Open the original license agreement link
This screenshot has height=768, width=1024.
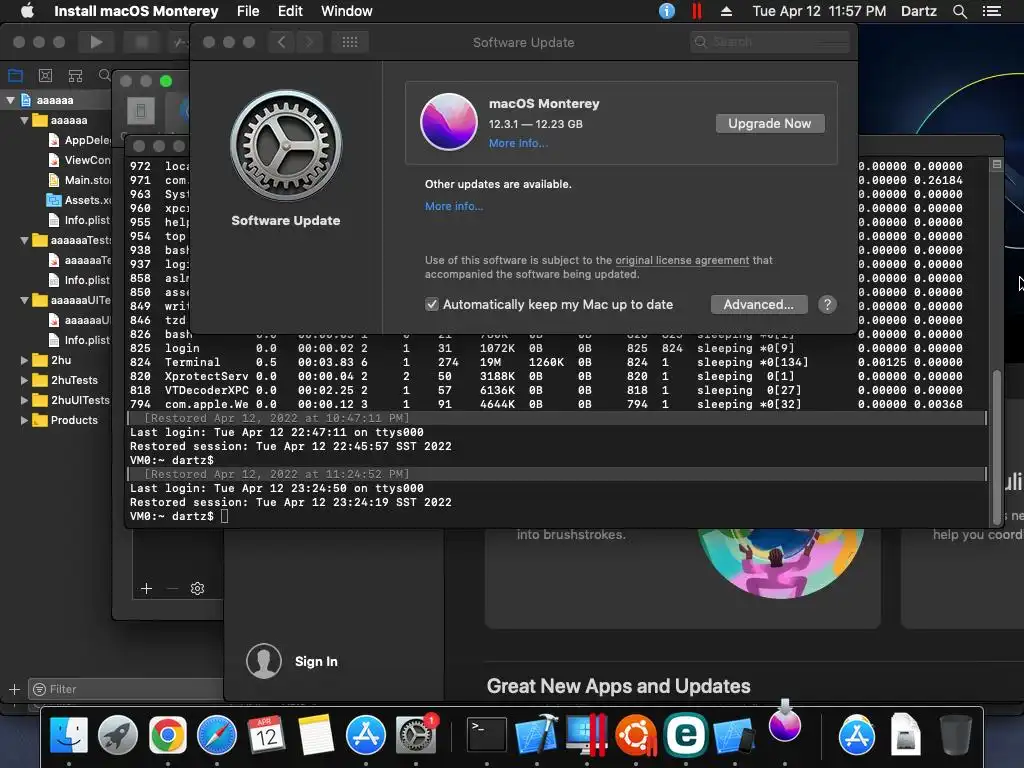[682, 260]
